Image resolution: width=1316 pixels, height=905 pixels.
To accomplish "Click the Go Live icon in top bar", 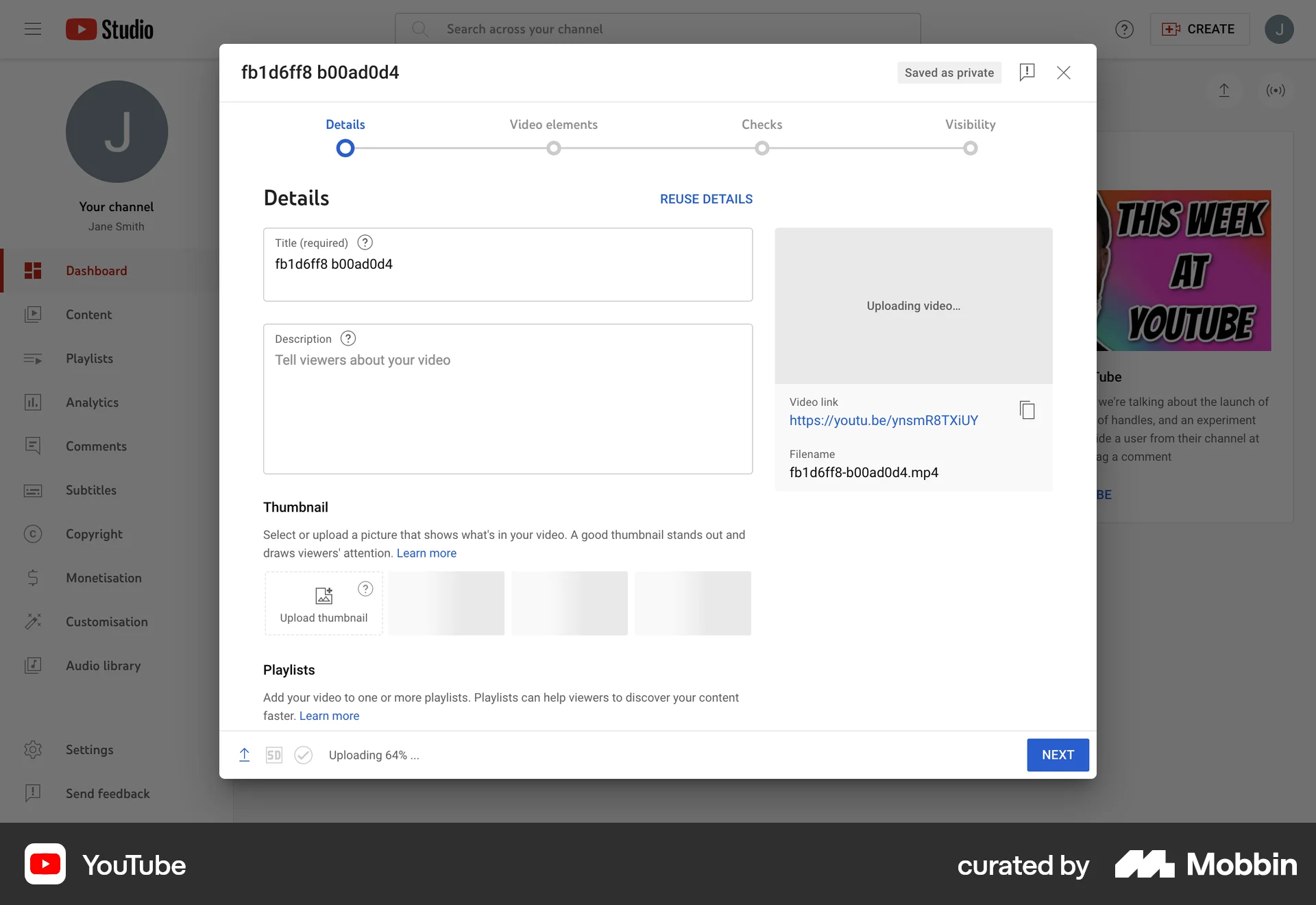I will coord(1276,90).
